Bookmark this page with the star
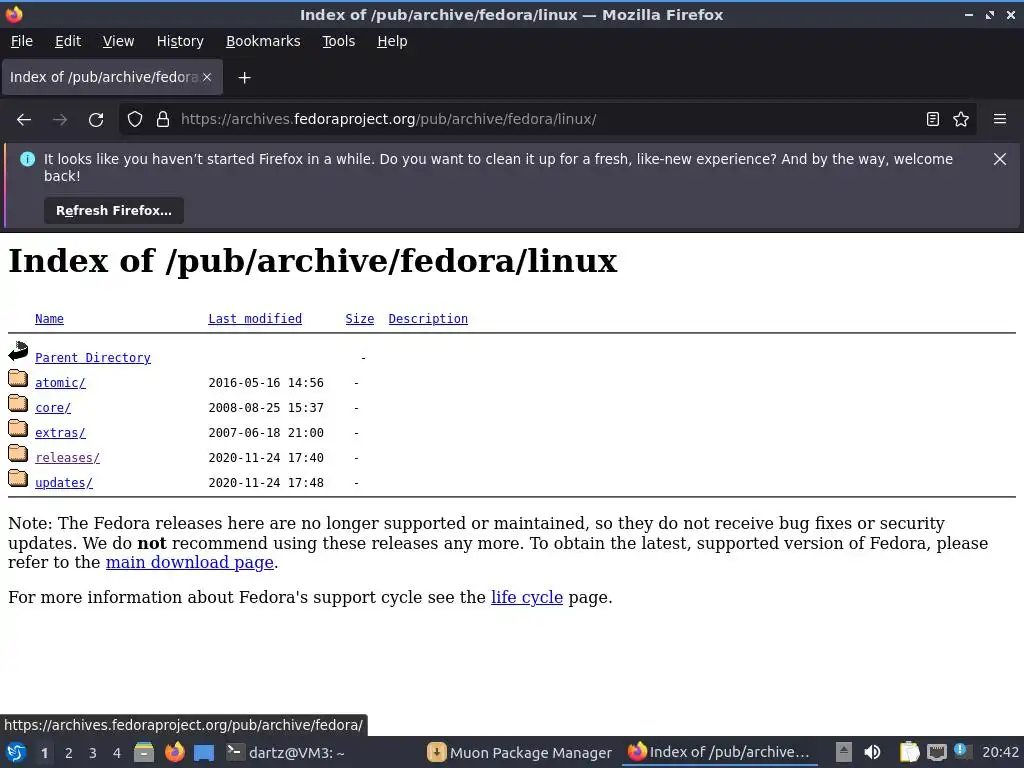Viewport: 1024px width, 768px height. [x=961, y=120]
